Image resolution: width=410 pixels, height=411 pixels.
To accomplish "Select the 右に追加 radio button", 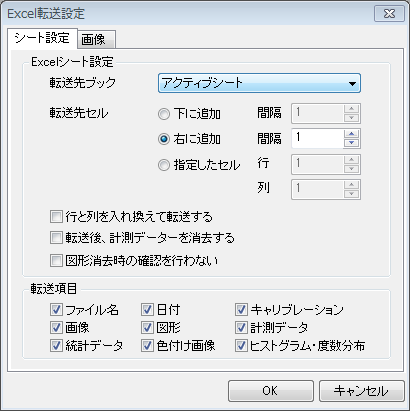I will click(x=164, y=139).
